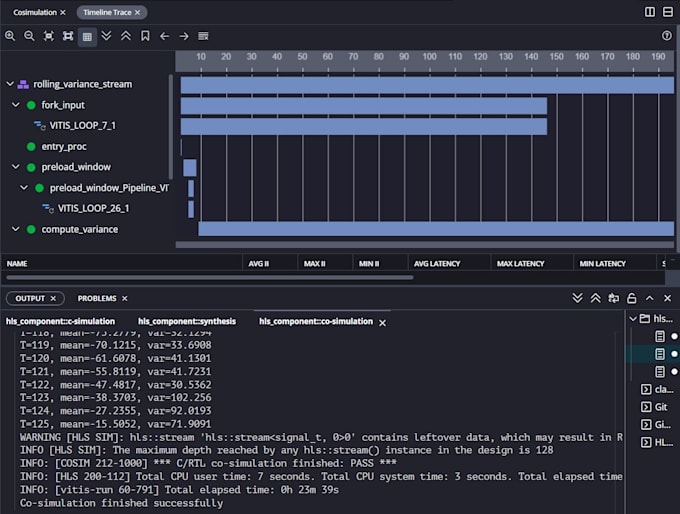Fit timeline to view
This screenshot has width=680, height=514.
[49, 36]
